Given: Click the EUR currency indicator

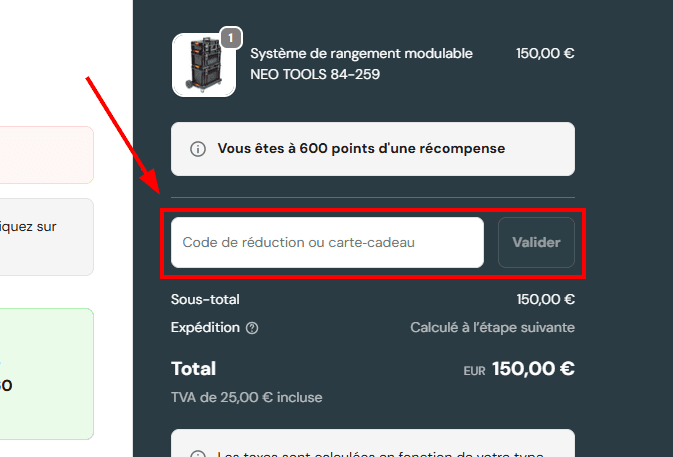Looking at the screenshot, I should (x=474, y=370).
